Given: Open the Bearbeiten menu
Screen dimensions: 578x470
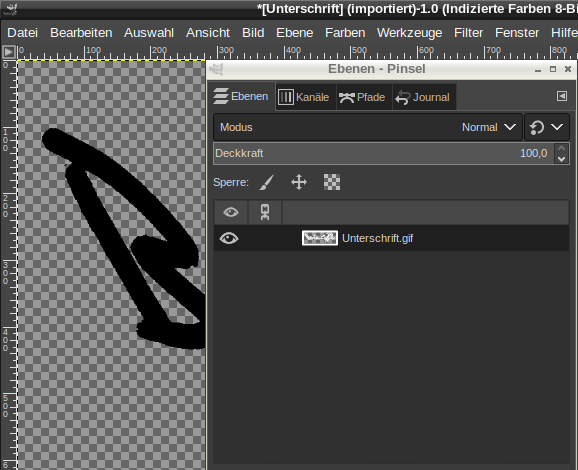Looking at the screenshot, I should click(x=81, y=33).
